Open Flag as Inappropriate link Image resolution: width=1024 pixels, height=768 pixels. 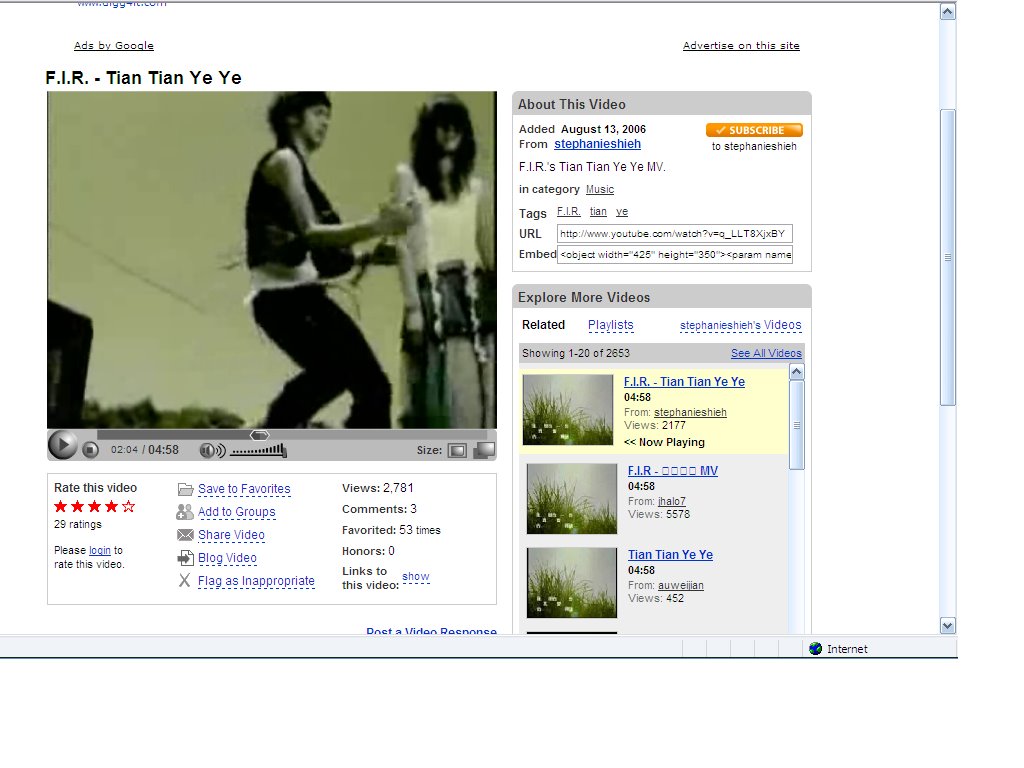click(x=256, y=581)
